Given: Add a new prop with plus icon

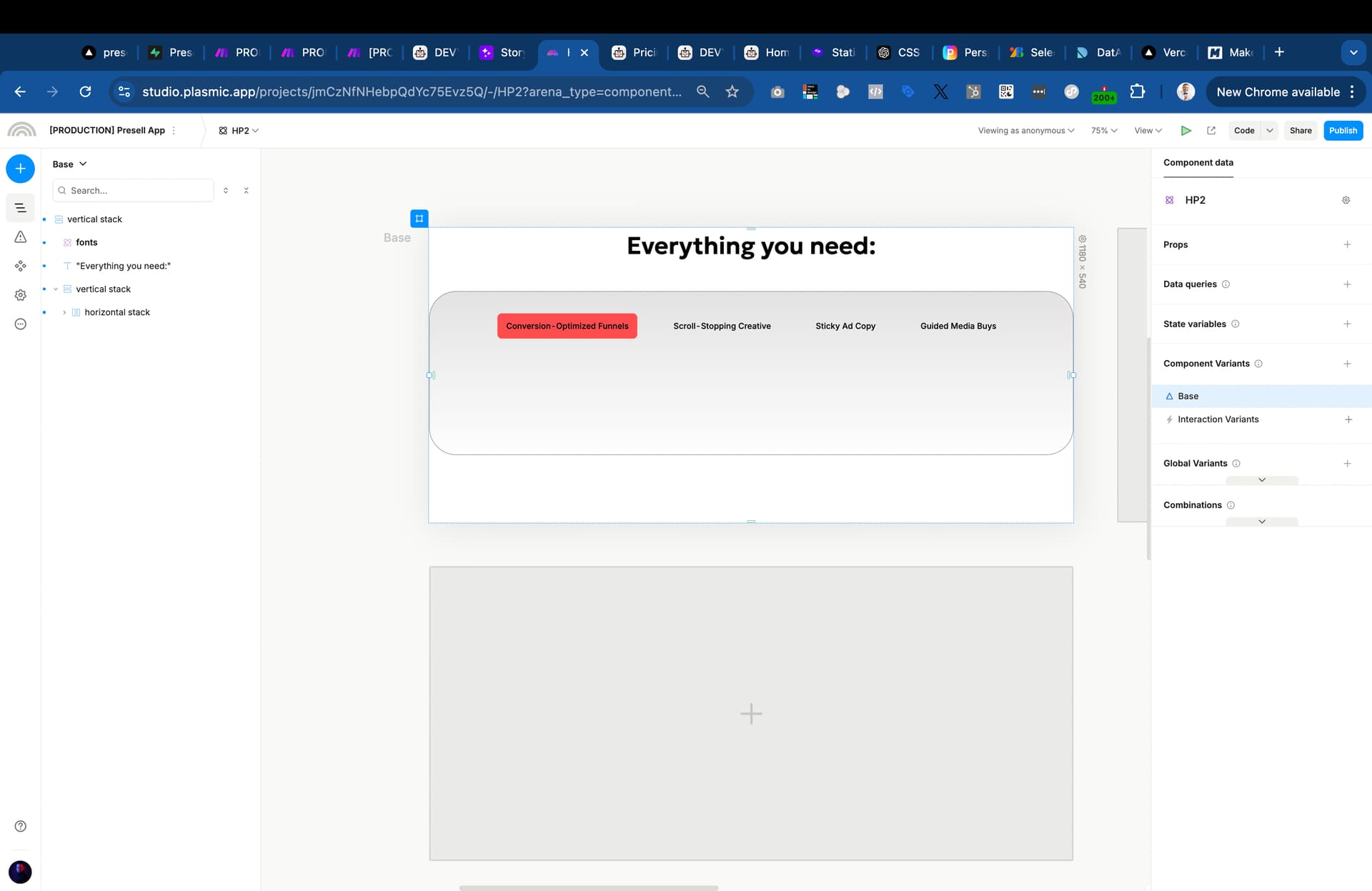Looking at the screenshot, I should pos(1347,244).
